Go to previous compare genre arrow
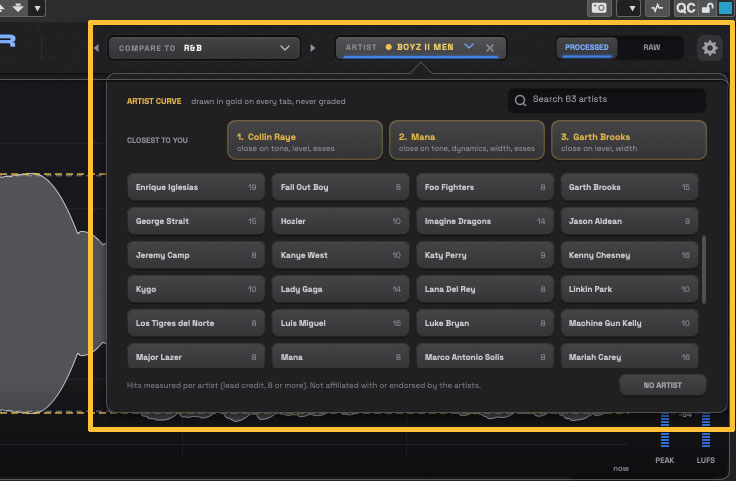The image size is (736, 481). tap(97, 48)
